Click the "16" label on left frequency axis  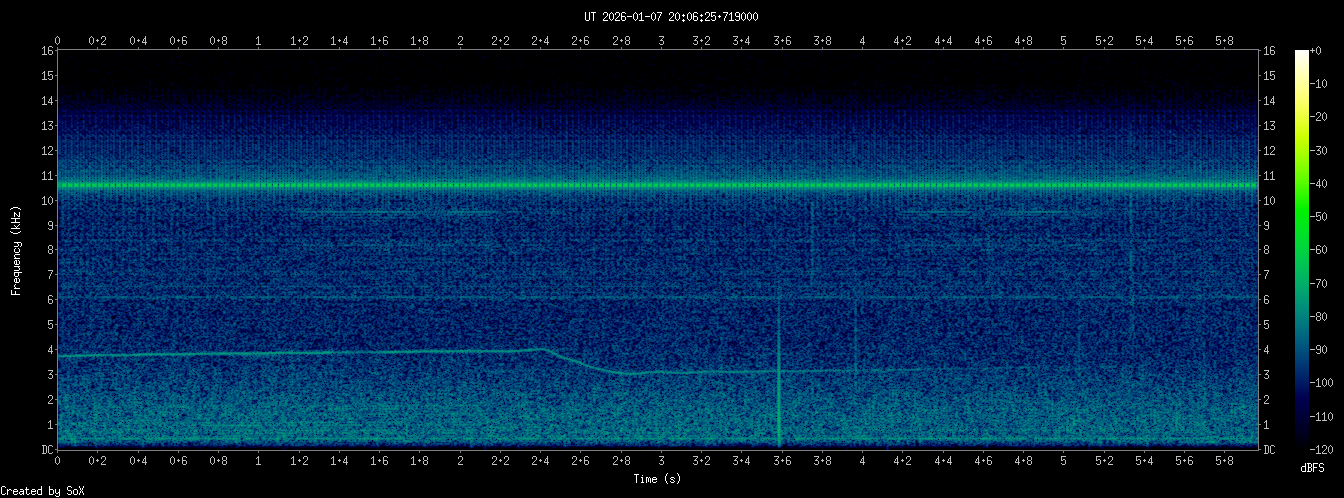47,51
